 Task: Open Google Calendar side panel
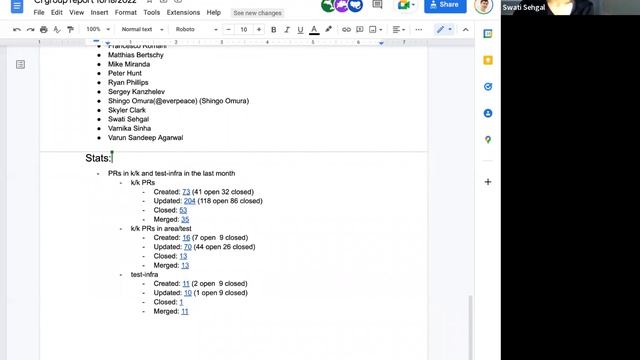click(488, 34)
